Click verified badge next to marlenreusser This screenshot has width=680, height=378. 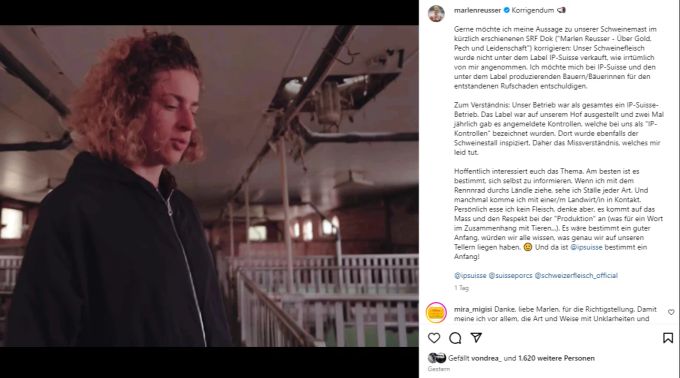(506, 10)
